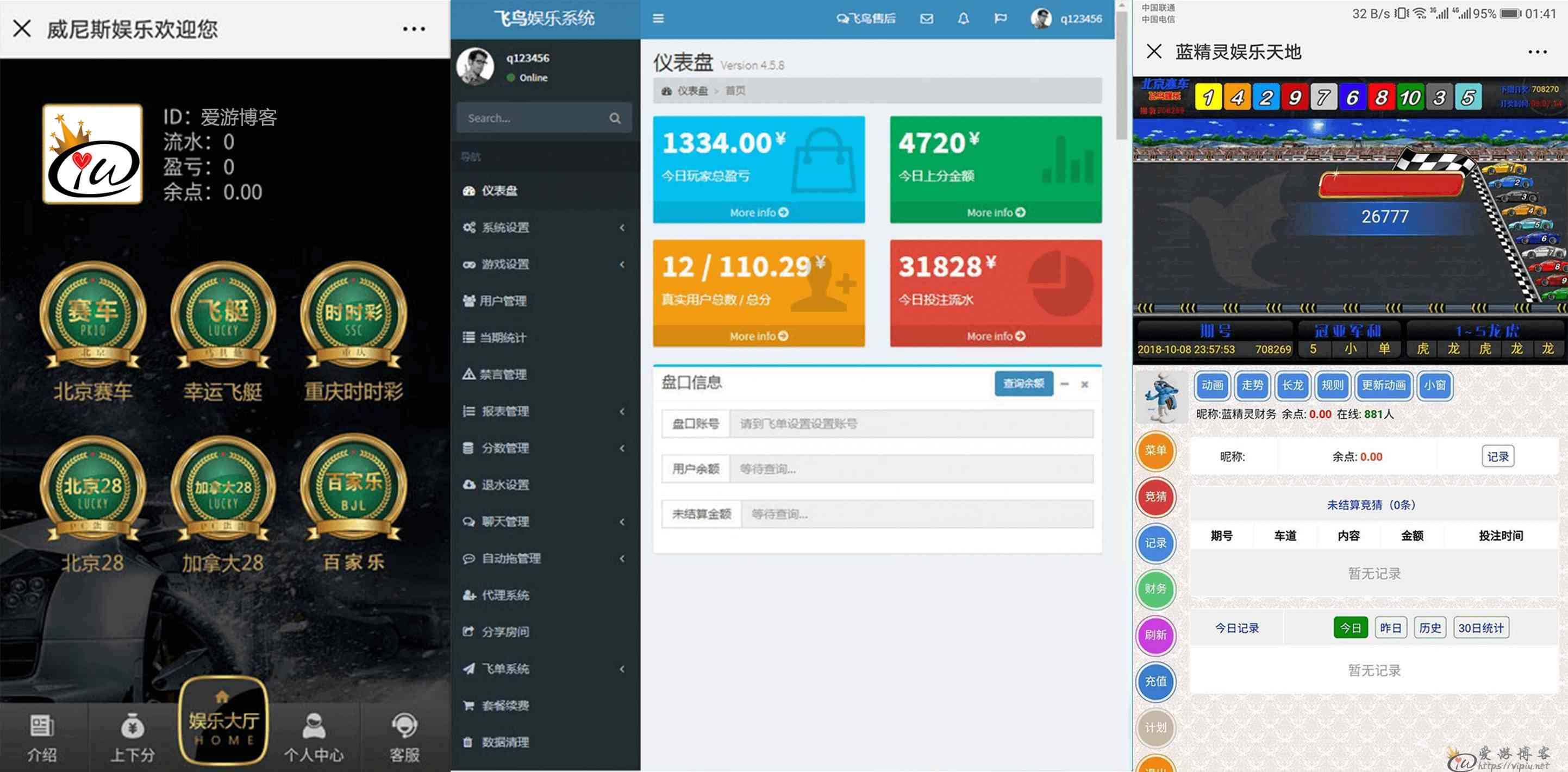Open 禁言管理 in the sidebar
This screenshot has height=772, width=1568.
[x=544, y=374]
